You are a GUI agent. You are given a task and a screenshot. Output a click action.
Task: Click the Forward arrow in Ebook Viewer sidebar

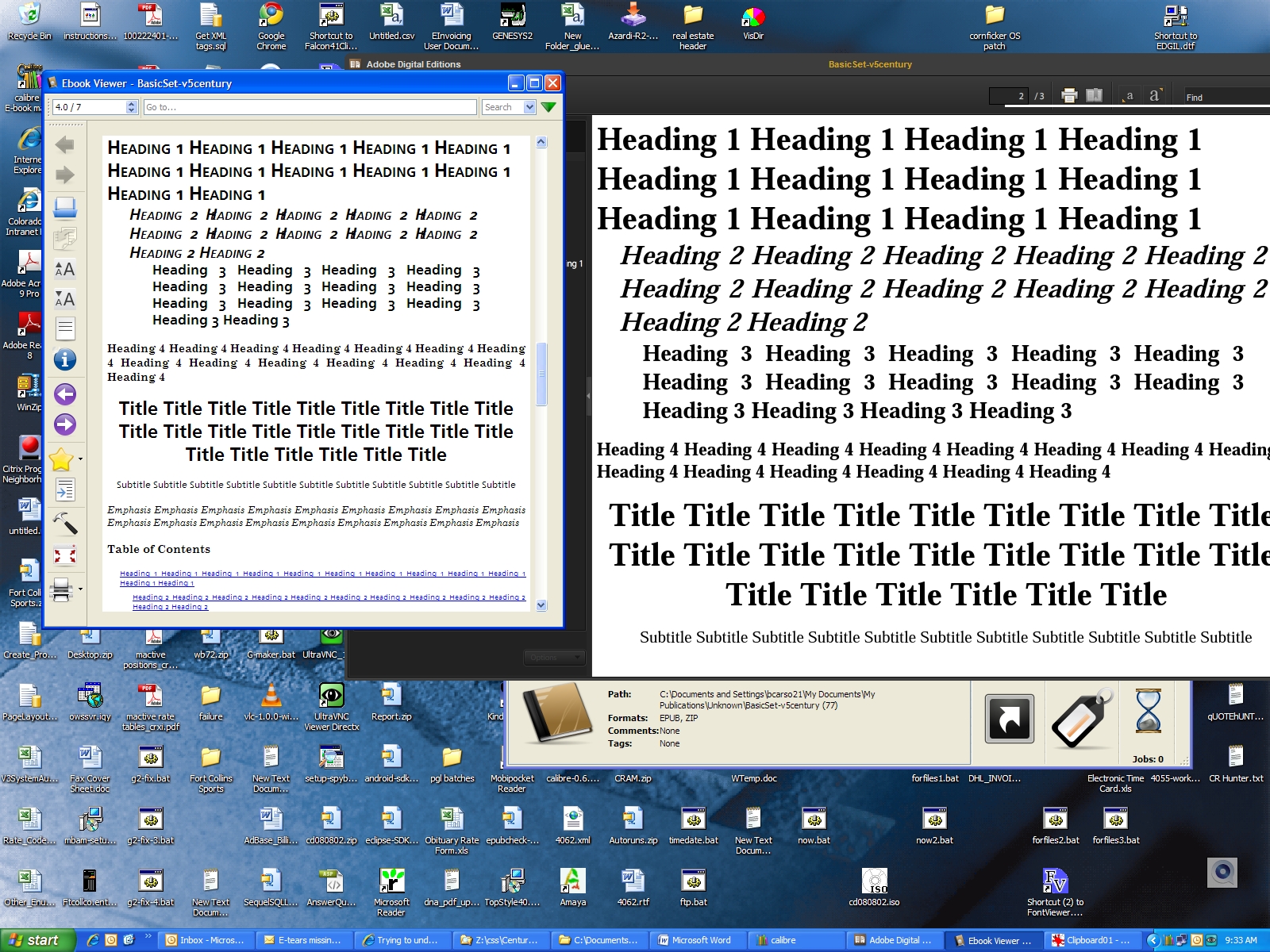pos(65,175)
